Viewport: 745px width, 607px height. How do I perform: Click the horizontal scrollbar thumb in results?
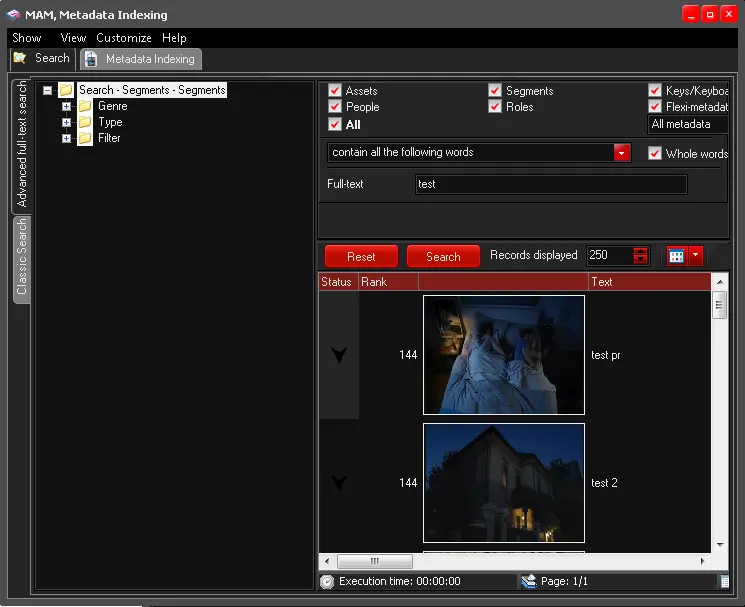tap(375, 561)
